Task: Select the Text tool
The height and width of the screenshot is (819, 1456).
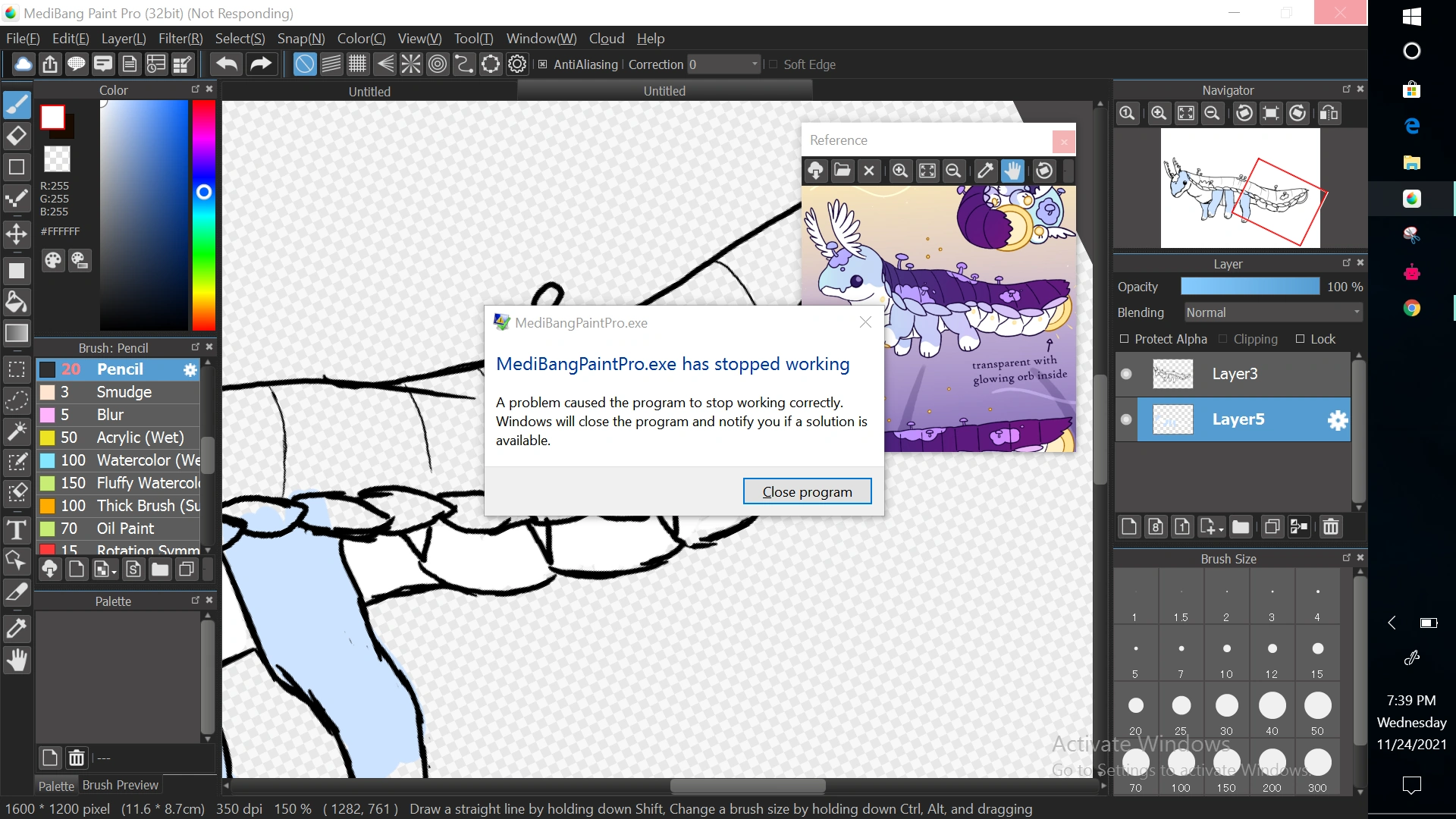Action: 17,530
